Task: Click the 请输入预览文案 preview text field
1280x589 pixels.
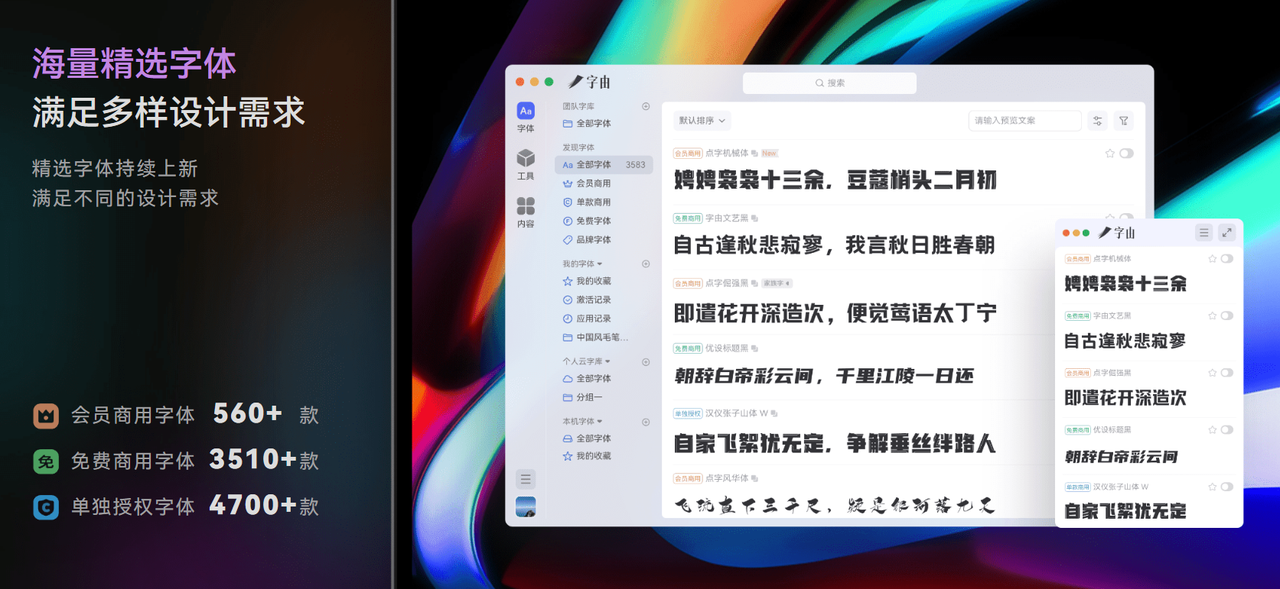Action: [x=1024, y=121]
